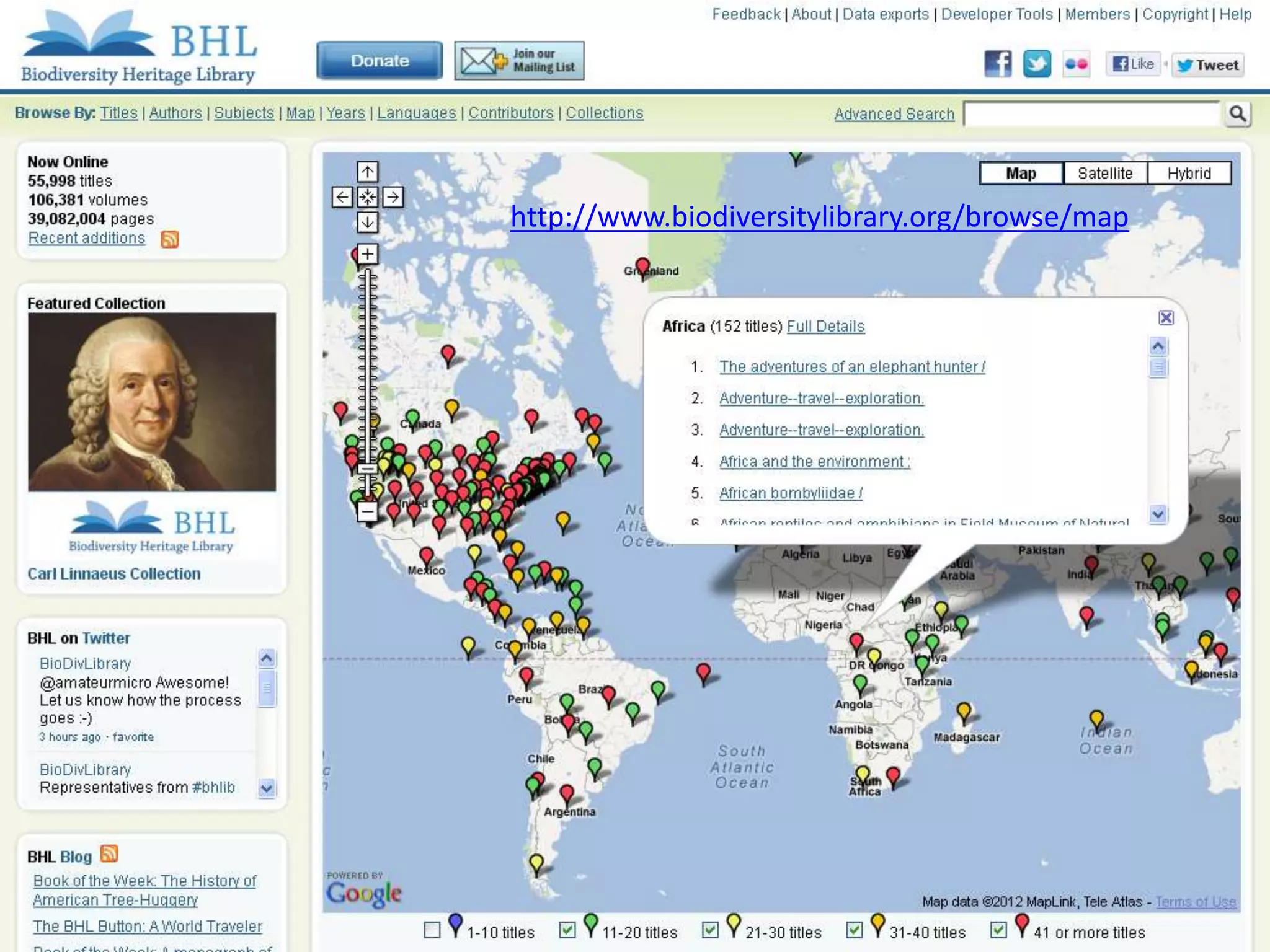Close the Africa info popup
The width and height of the screenshot is (1270, 952).
coord(1166,318)
